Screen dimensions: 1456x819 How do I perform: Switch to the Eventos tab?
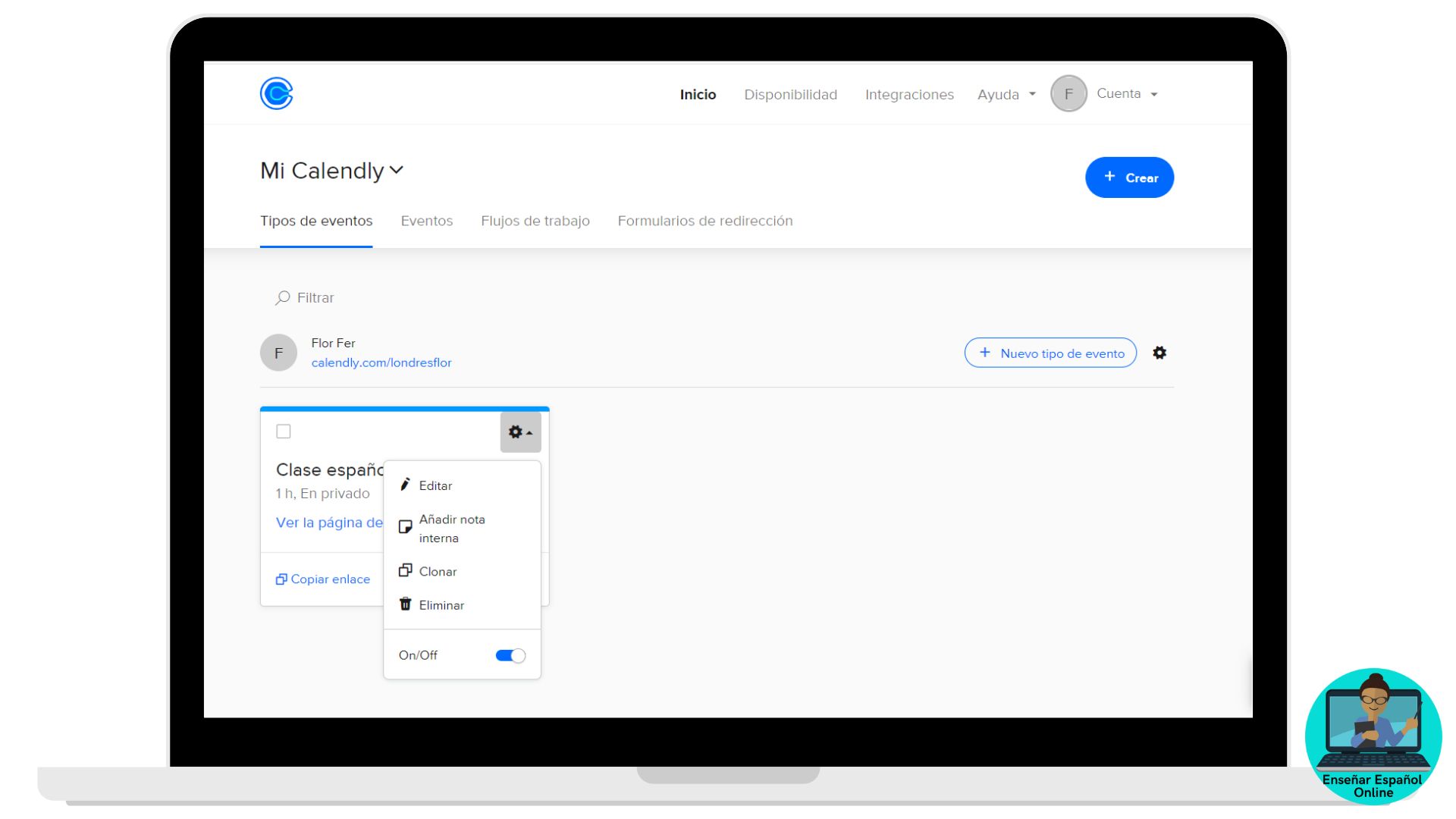(x=426, y=221)
